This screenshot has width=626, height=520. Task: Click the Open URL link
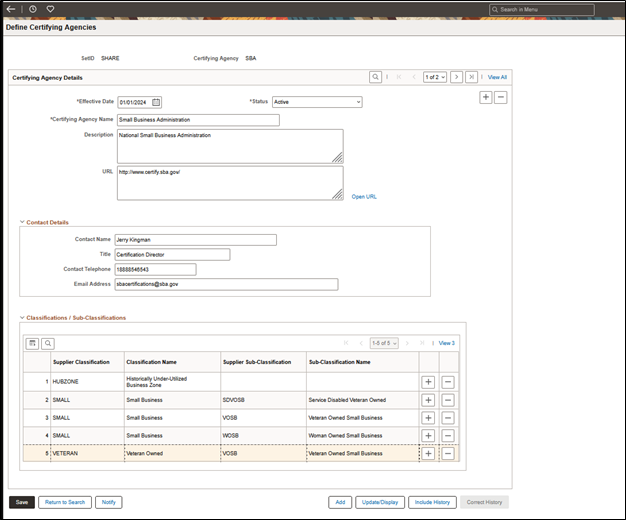click(364, 196)
